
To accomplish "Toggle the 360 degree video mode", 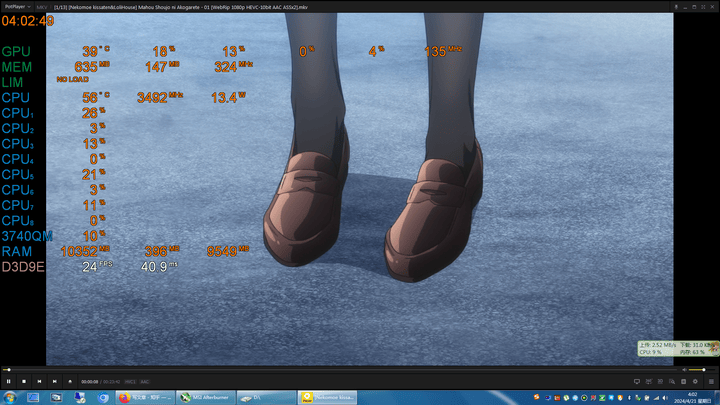I will (x=649, y=382).
